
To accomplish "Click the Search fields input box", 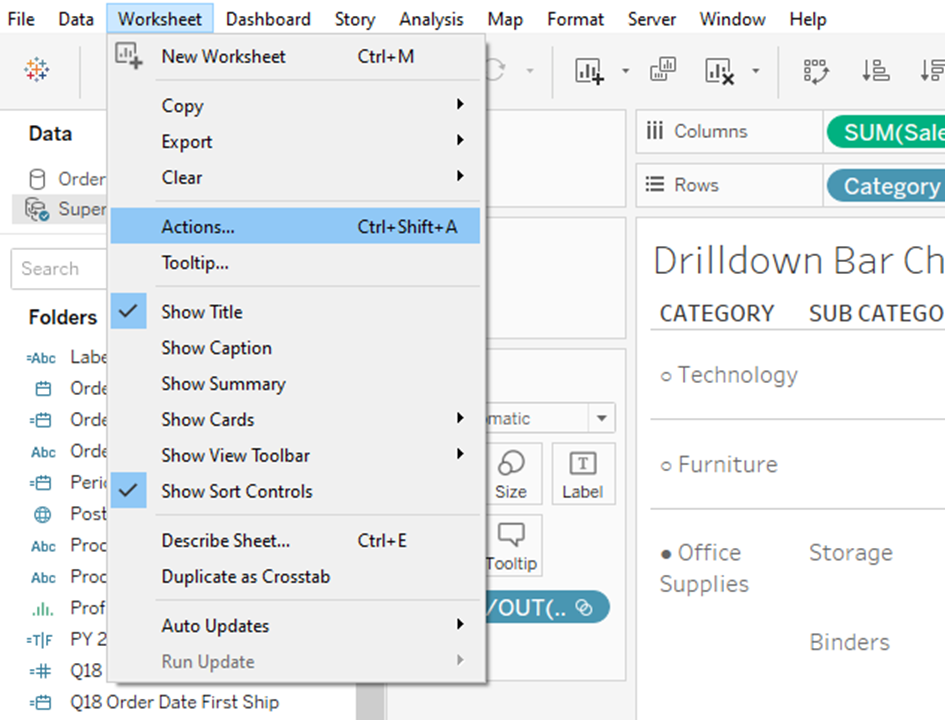I will pyautogui.click(x=59, y=269).
